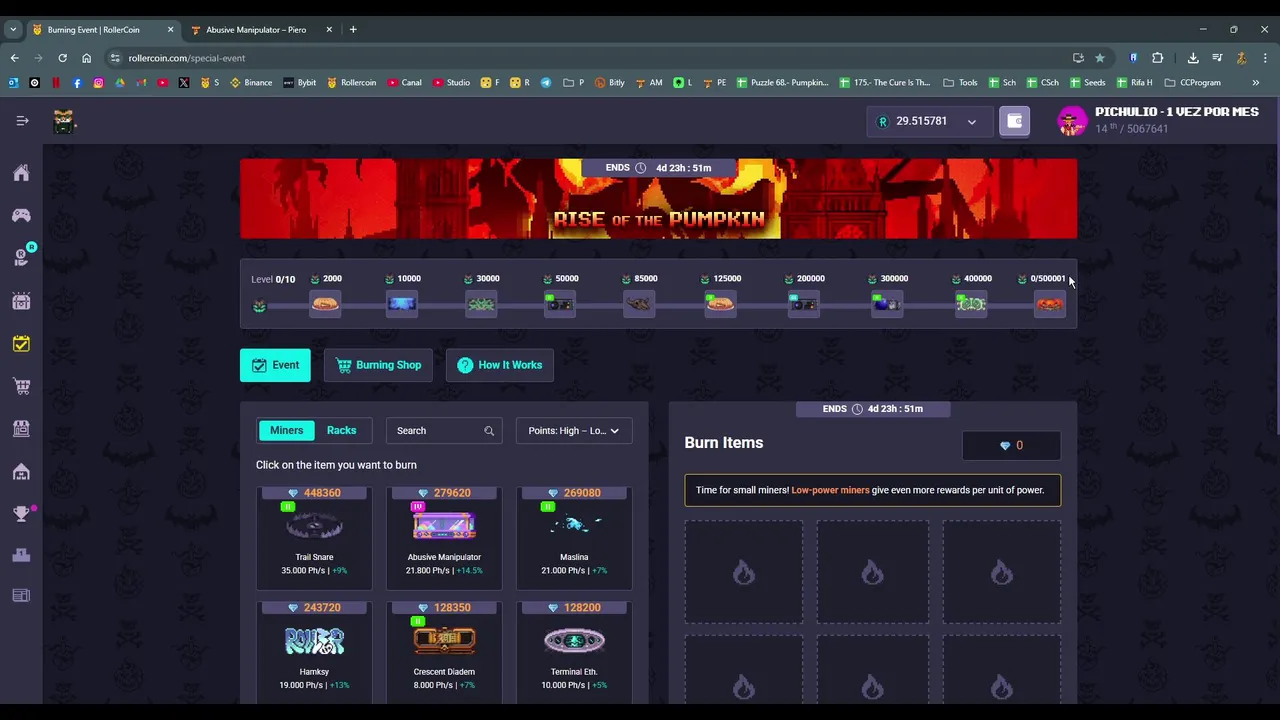Switch list to Racks

(341, 430)
